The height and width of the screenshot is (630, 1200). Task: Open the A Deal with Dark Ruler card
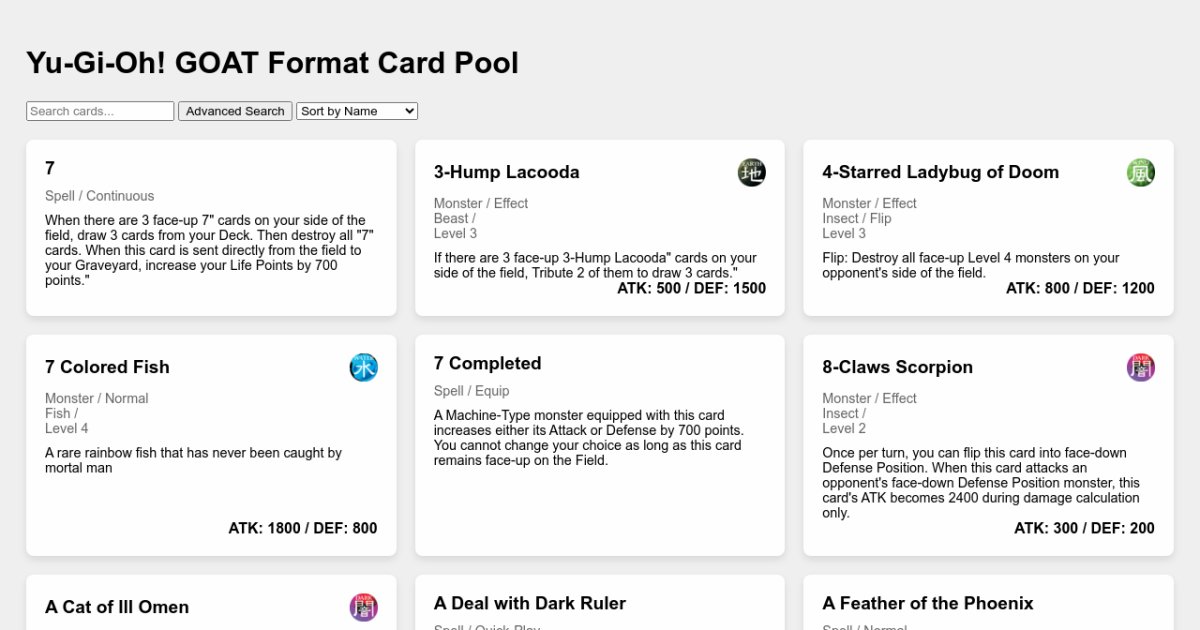click(x=529, y=603)
